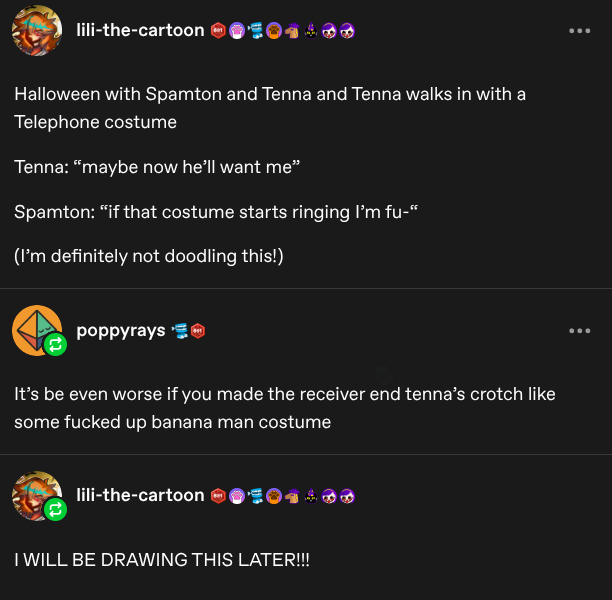Click green reblog icon on bottom lili-the-cartoon avatar

(x=55, y=511)
